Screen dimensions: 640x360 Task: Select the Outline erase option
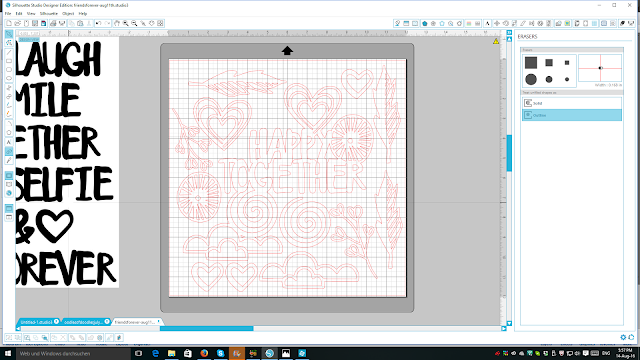[x=572, y=115]
